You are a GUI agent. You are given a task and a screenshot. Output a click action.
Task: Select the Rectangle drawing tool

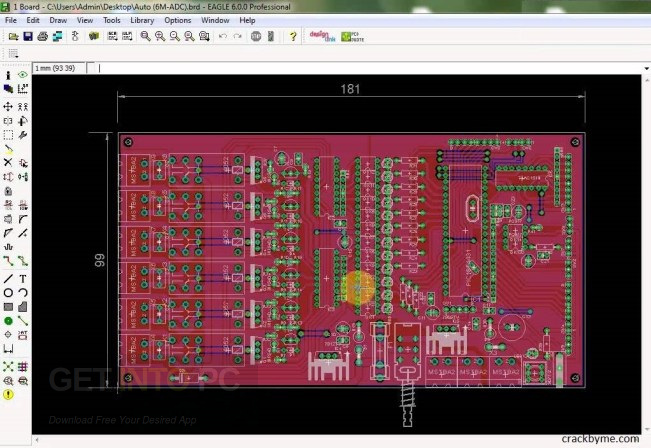(8, 307)
